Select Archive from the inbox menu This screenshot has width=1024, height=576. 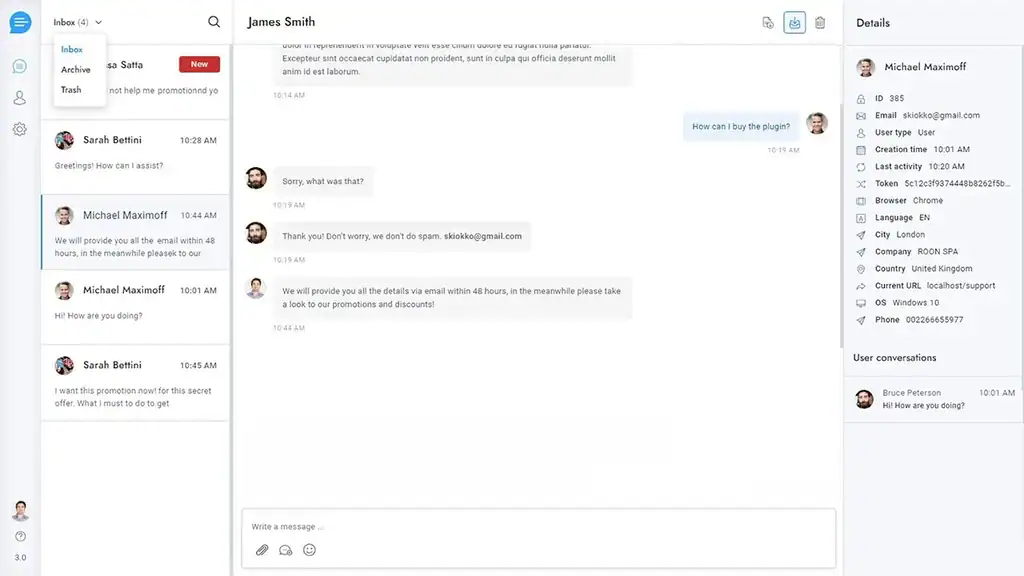pyautogui.click(x=76, y=70)
